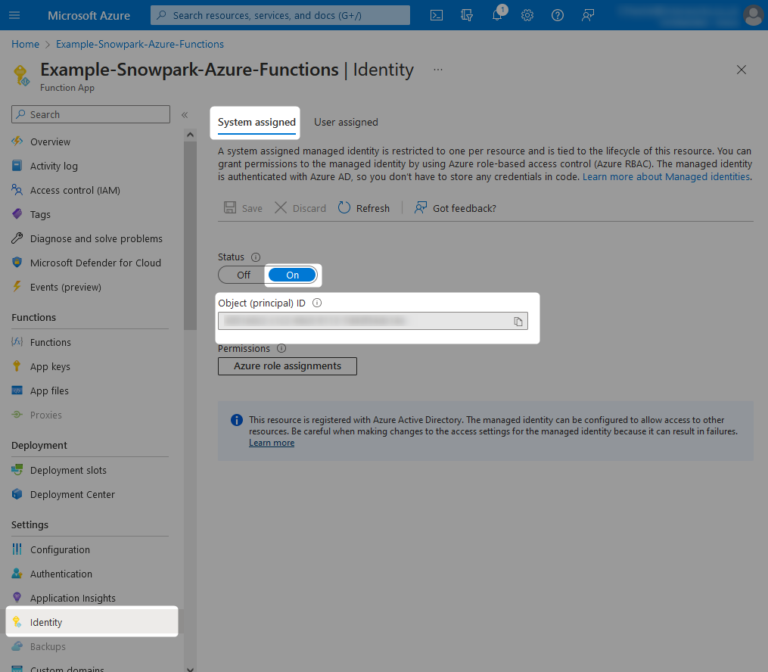Switch to the User assigned tab

(x=346, y=122)
